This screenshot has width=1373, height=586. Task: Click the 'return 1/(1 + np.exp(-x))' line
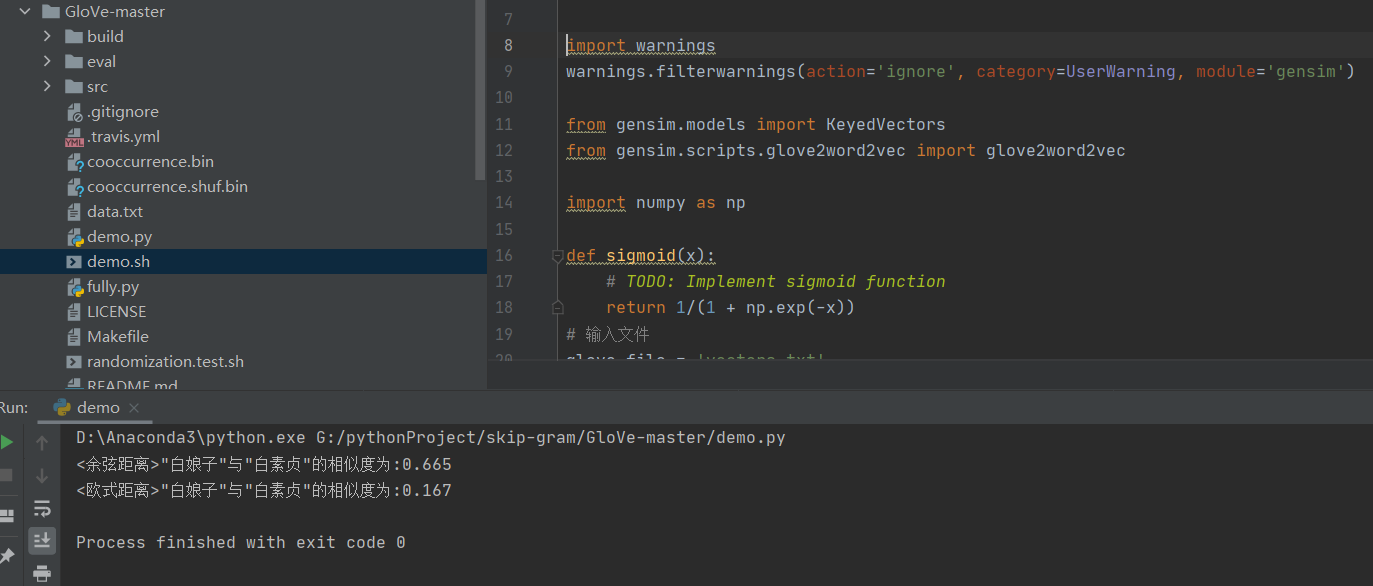730,308
